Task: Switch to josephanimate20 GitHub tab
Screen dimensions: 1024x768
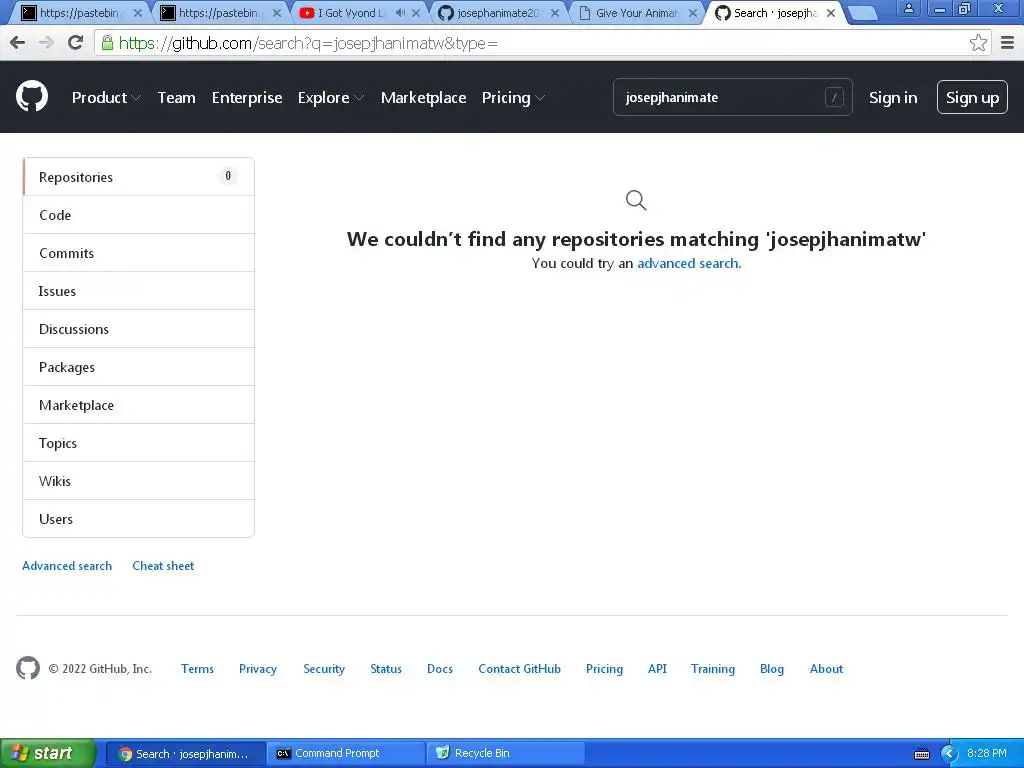Action: tap(496, 12)
